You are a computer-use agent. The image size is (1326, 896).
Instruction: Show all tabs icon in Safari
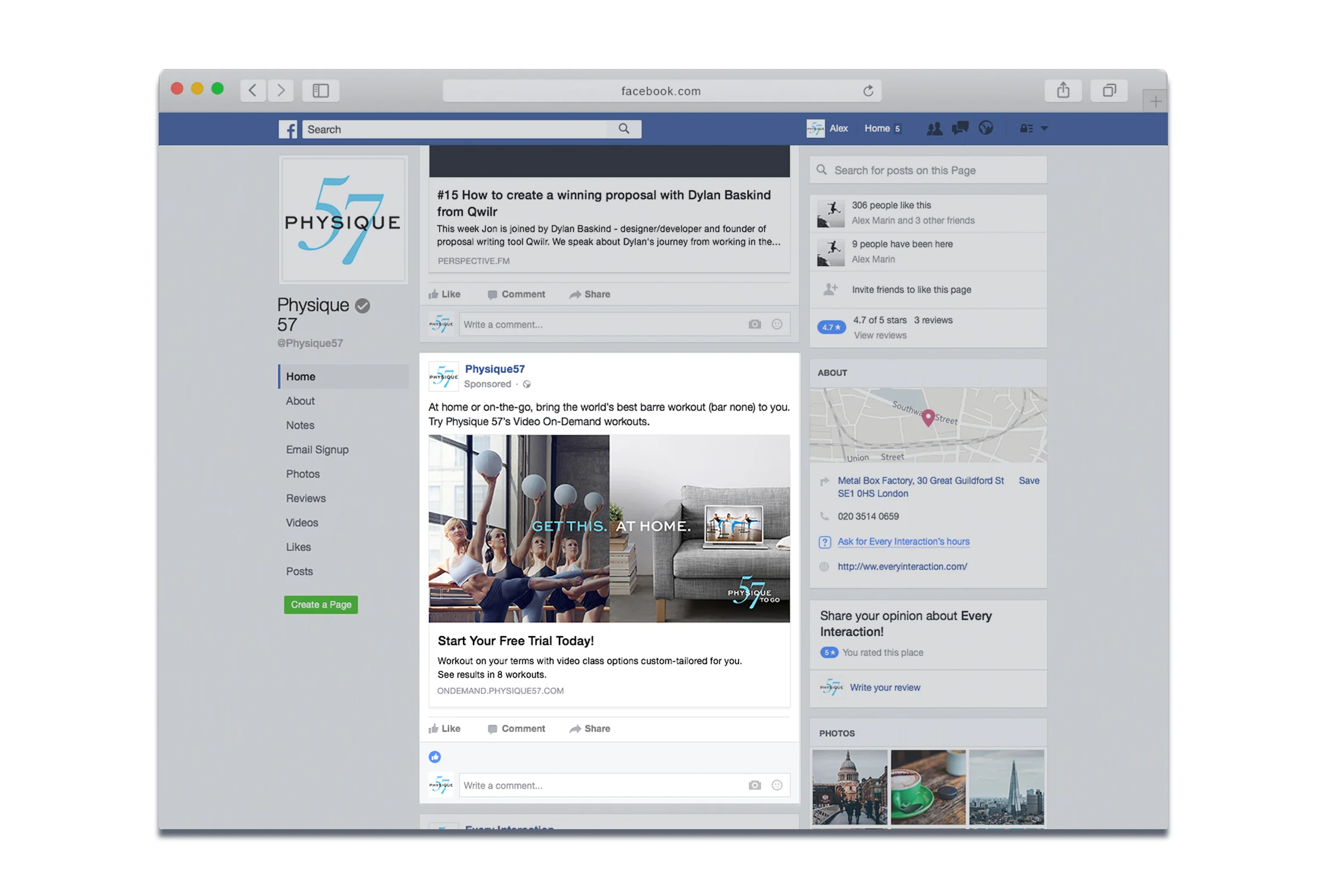[1109, 91]
